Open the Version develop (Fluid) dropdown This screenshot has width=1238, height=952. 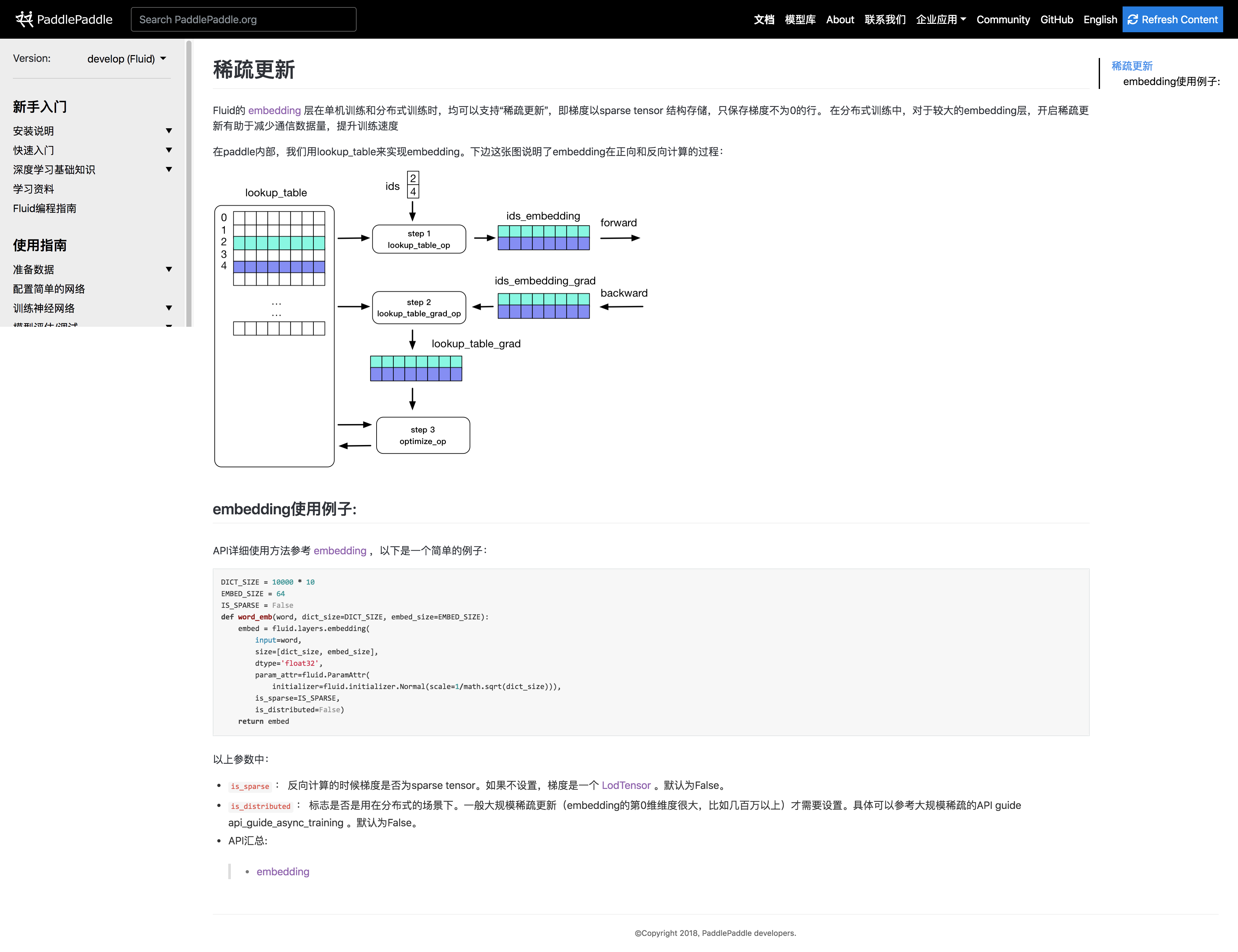tap(126, 59)
